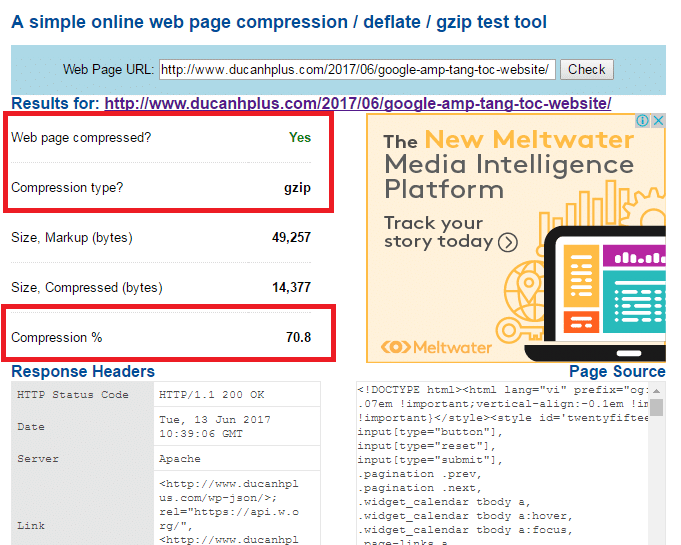
Task: Open the ducanhplus.com results link
Action: tap(357, 103)
